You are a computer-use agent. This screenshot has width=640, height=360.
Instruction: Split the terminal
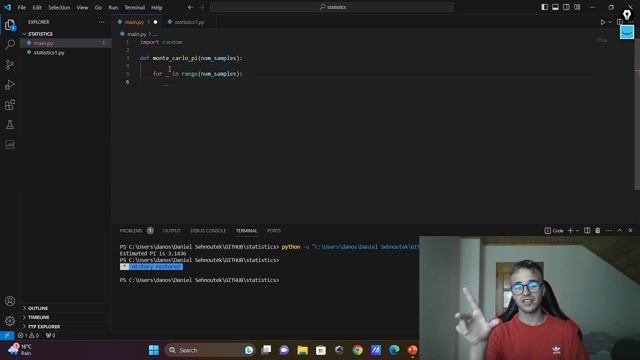tap(587, 231)
